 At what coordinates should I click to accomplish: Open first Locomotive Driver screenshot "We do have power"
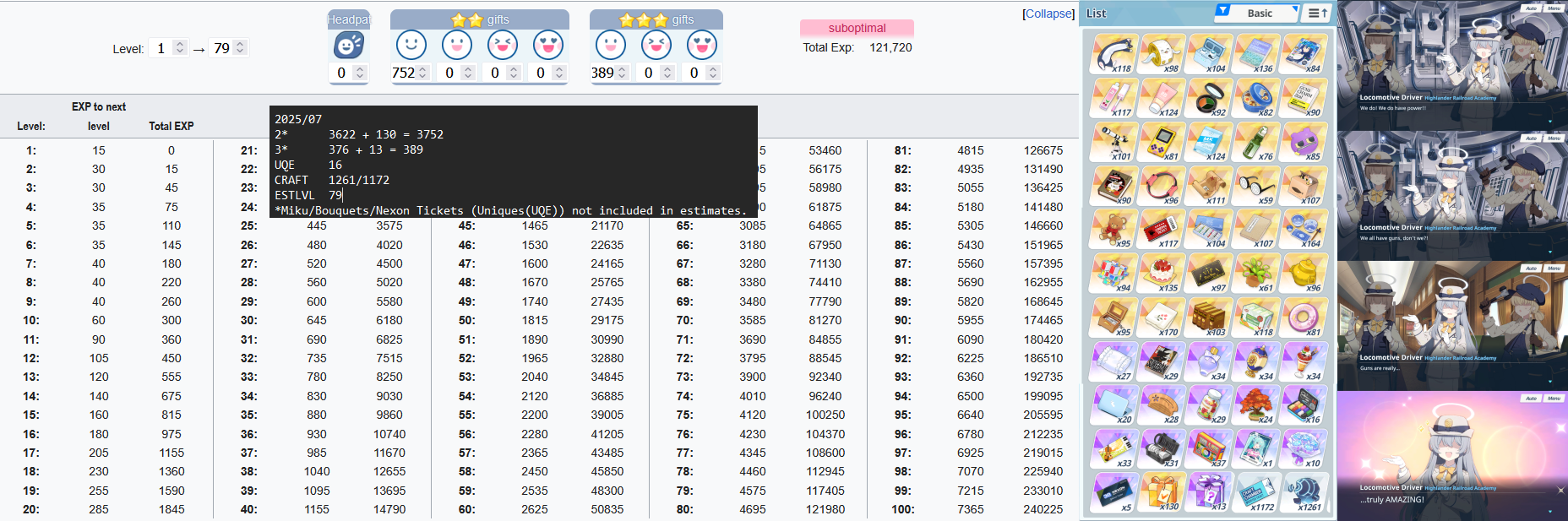click(1452, 65)
